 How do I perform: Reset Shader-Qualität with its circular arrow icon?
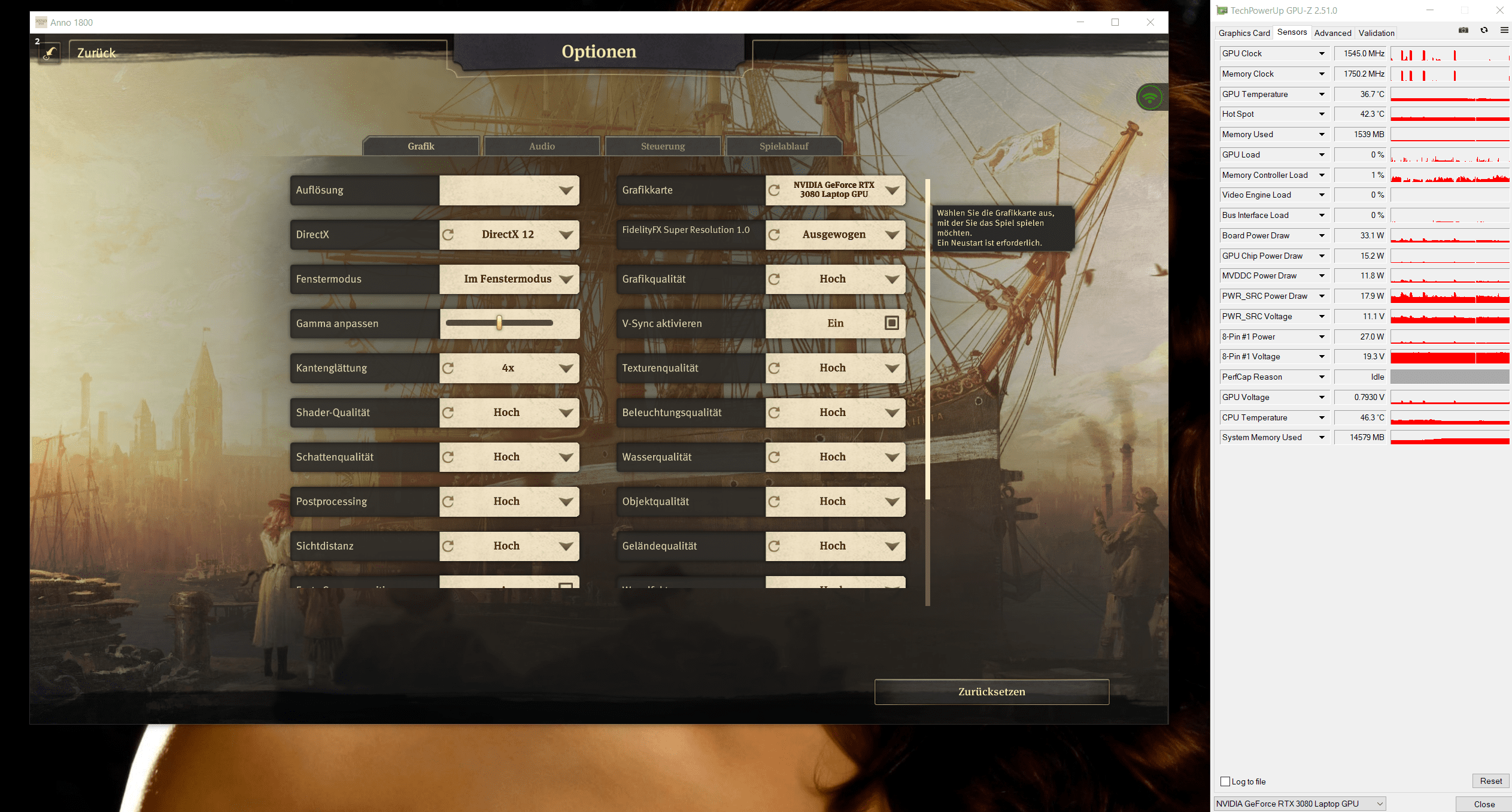coord(448,413)
